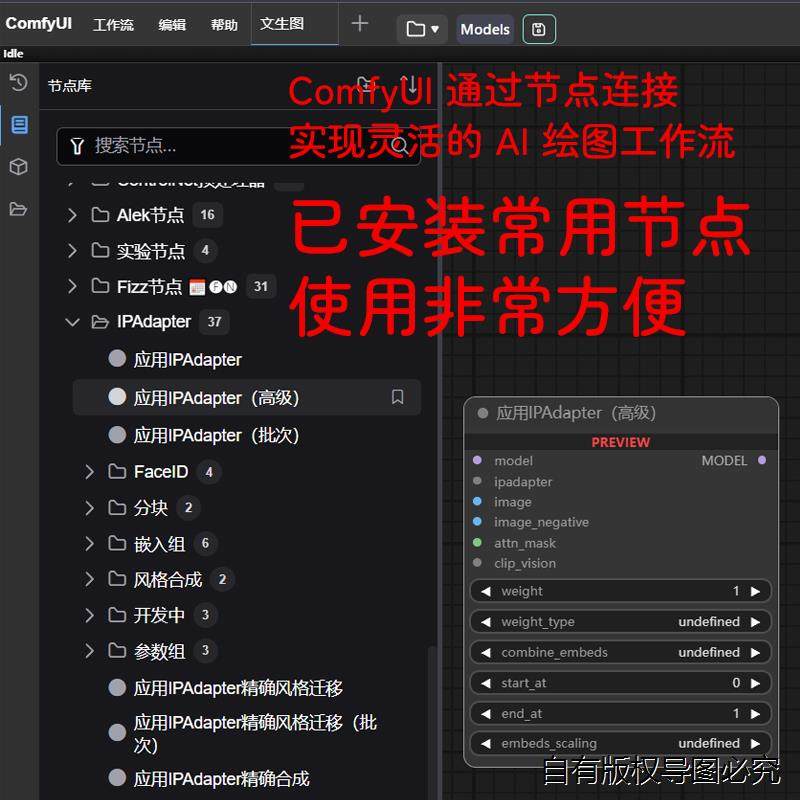Click the image_negative input socket
Image resolution: width=800 pixels, height=800 pixels.
point(477,521)
